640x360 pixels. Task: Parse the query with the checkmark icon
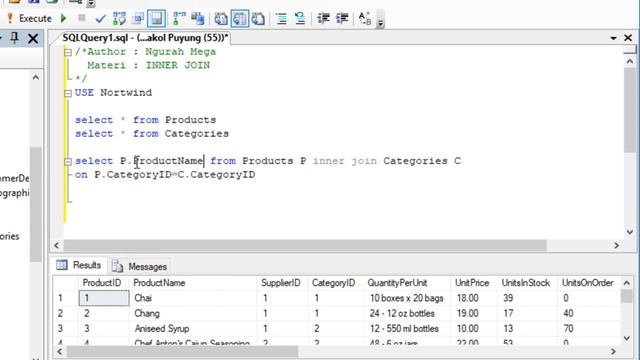[100, 18]
